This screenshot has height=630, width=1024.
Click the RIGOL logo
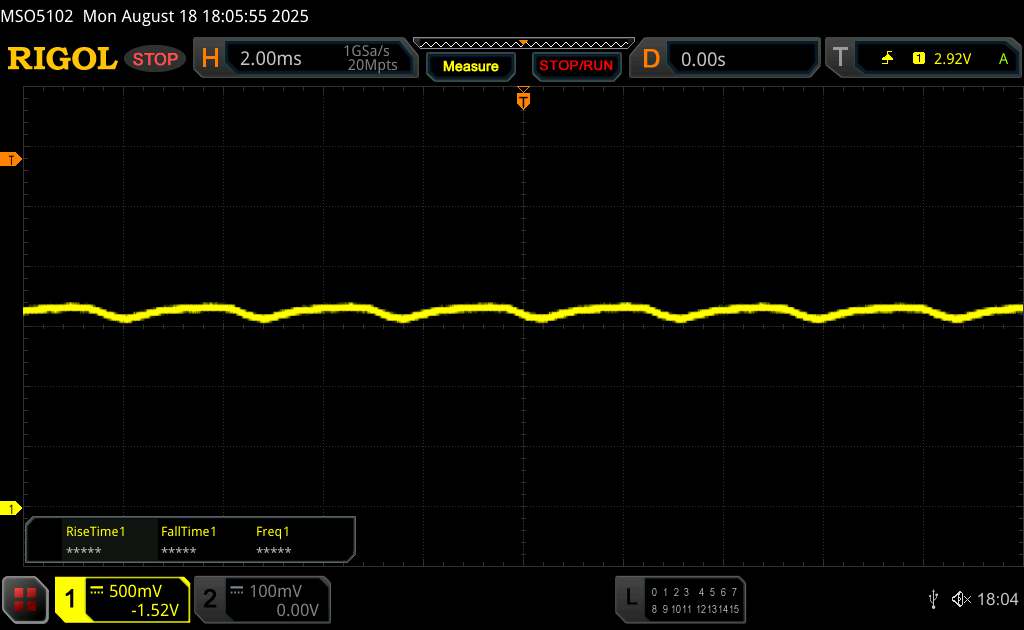click(62, 59)
